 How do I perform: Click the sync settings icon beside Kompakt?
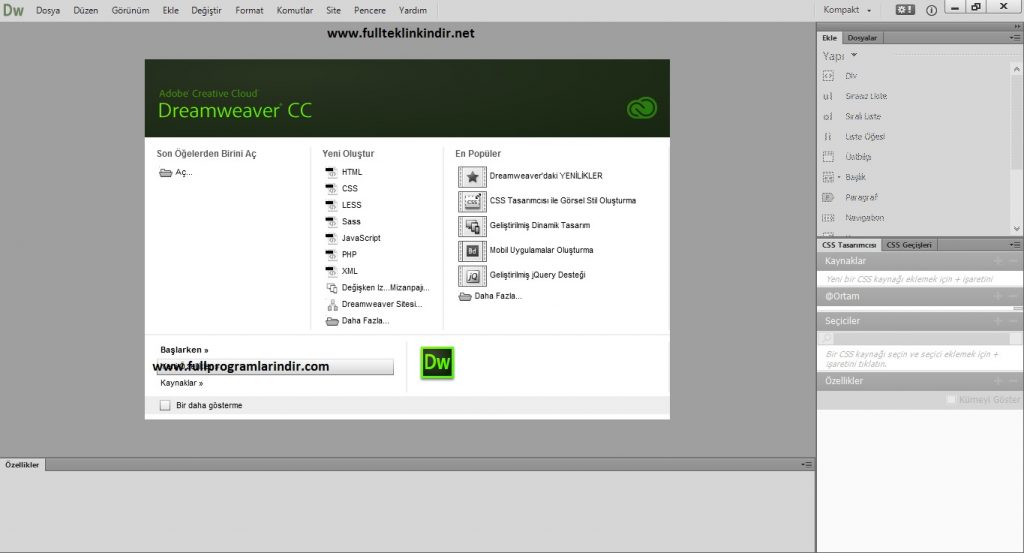tap(904, 10)
